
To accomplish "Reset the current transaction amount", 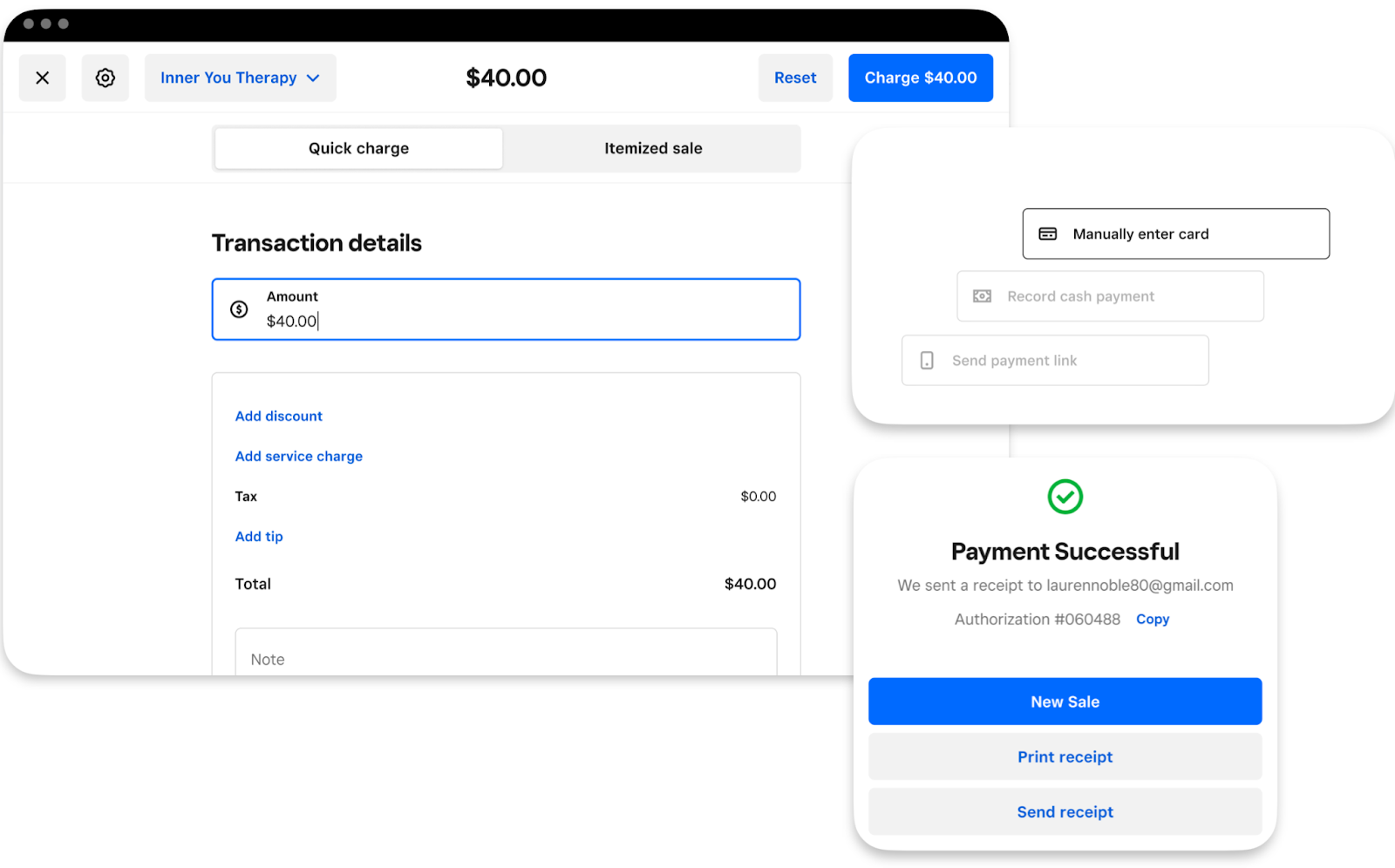I will pyautogui.click(x=794, y=78).
